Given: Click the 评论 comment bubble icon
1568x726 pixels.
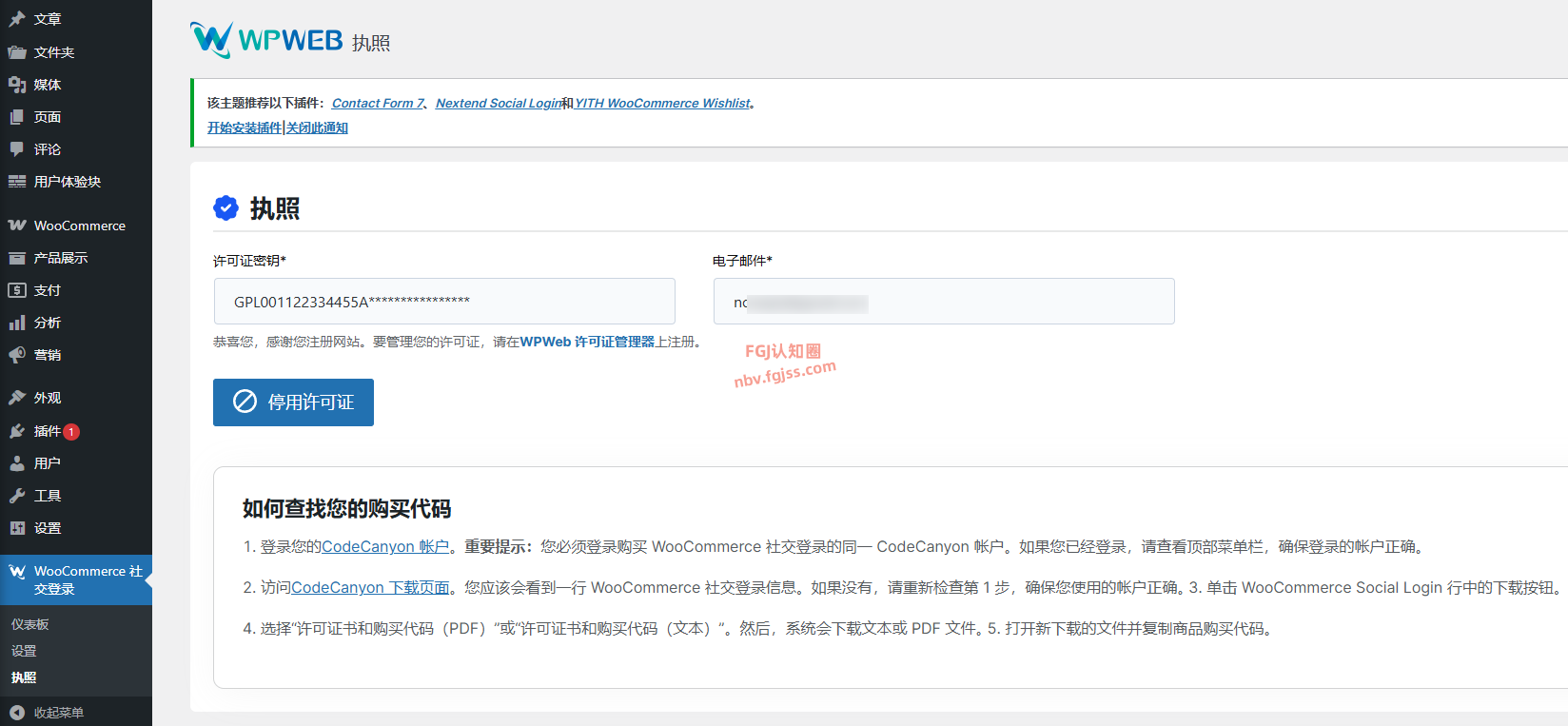Looking at the screenshot, I should (x=17, y=149).
